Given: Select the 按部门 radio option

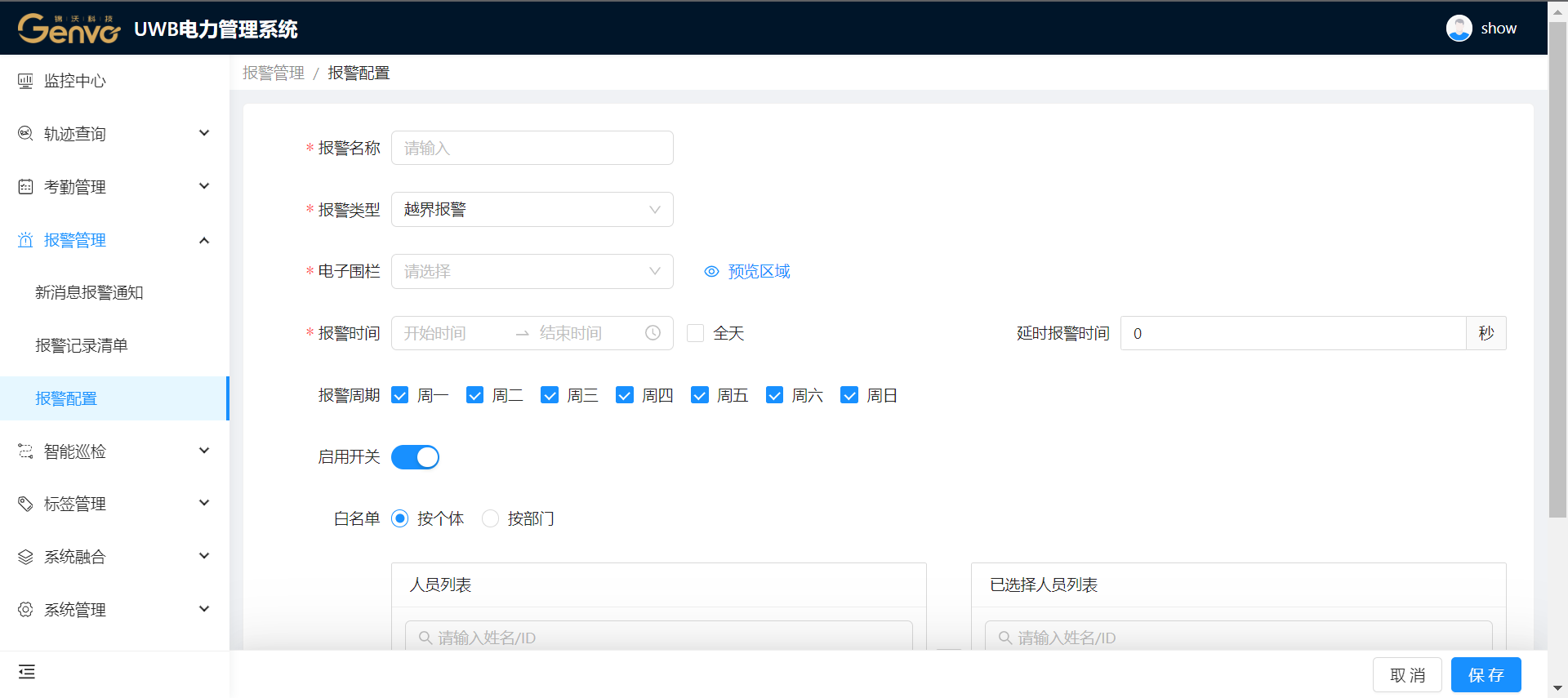Looking at the screenshot, I should coord(490,518).
